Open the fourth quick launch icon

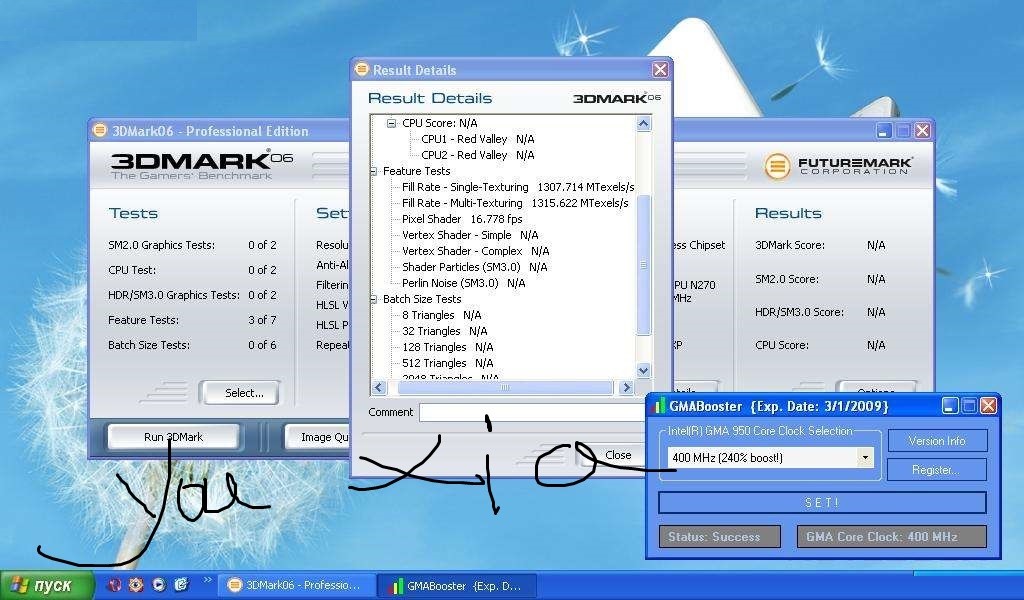point(182,585)
